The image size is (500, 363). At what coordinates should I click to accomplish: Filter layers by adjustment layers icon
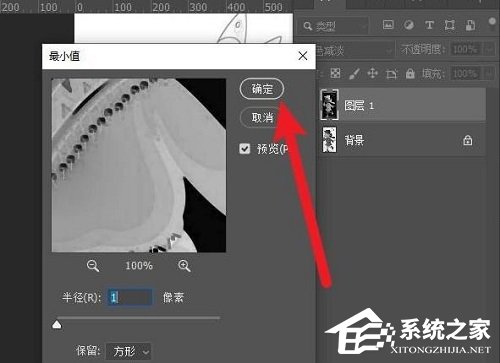click(x=409, y=25)
